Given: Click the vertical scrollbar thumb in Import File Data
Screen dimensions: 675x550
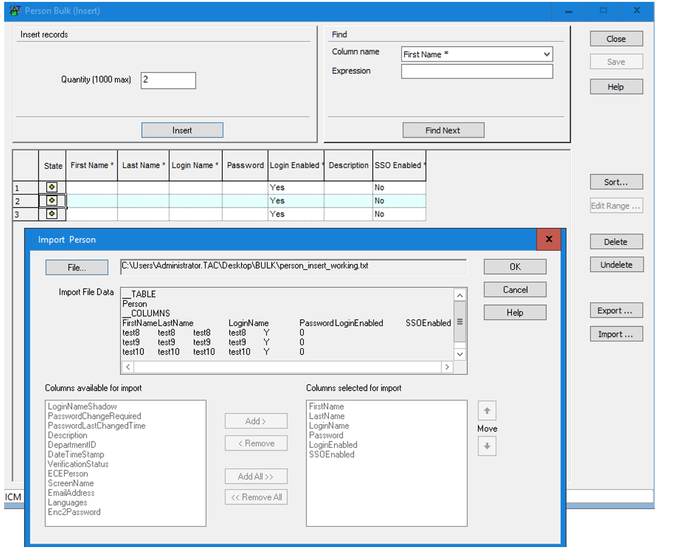Looking at the screenshot, I should point(460,321).
